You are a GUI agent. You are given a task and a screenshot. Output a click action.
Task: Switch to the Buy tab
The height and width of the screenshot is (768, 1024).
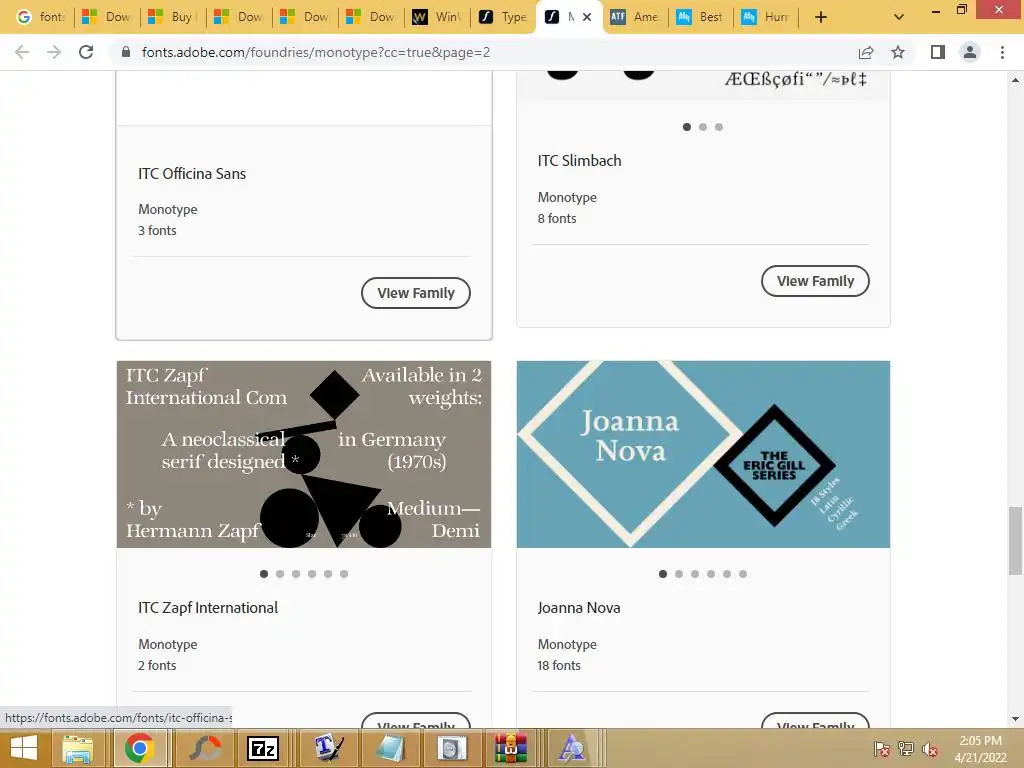[172, 17]
